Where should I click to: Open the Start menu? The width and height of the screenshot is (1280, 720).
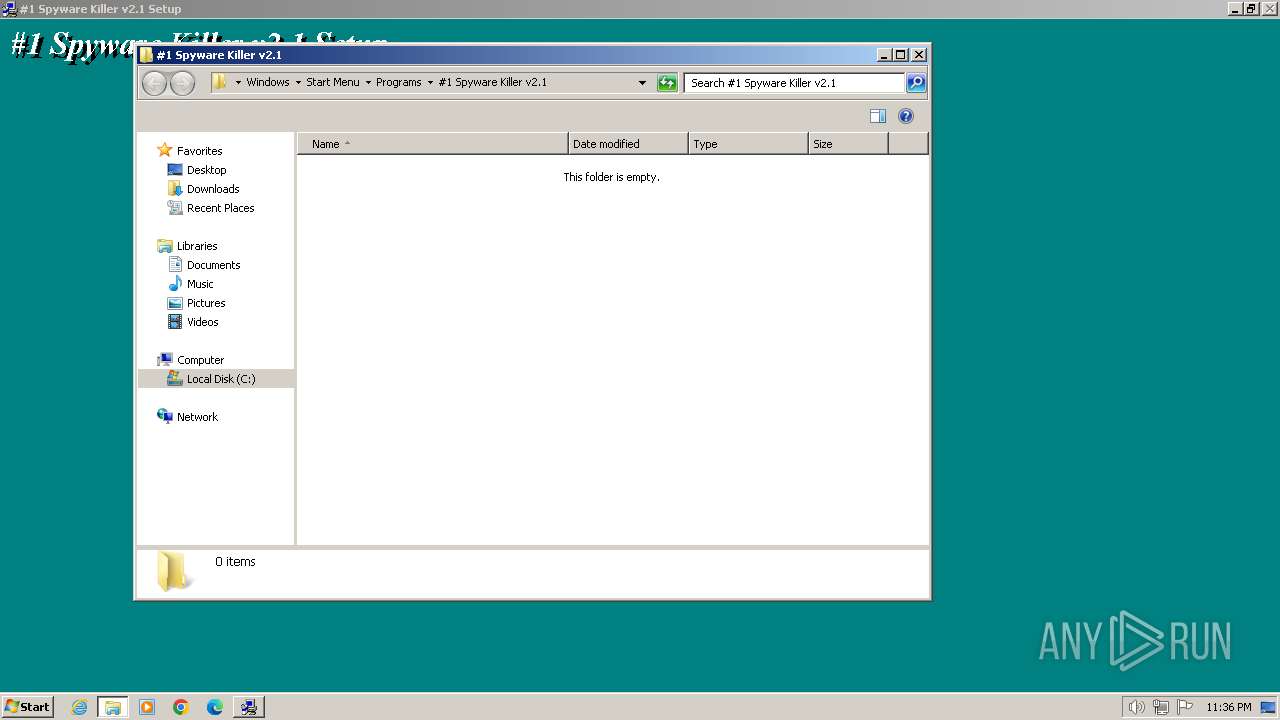(28, 707)
